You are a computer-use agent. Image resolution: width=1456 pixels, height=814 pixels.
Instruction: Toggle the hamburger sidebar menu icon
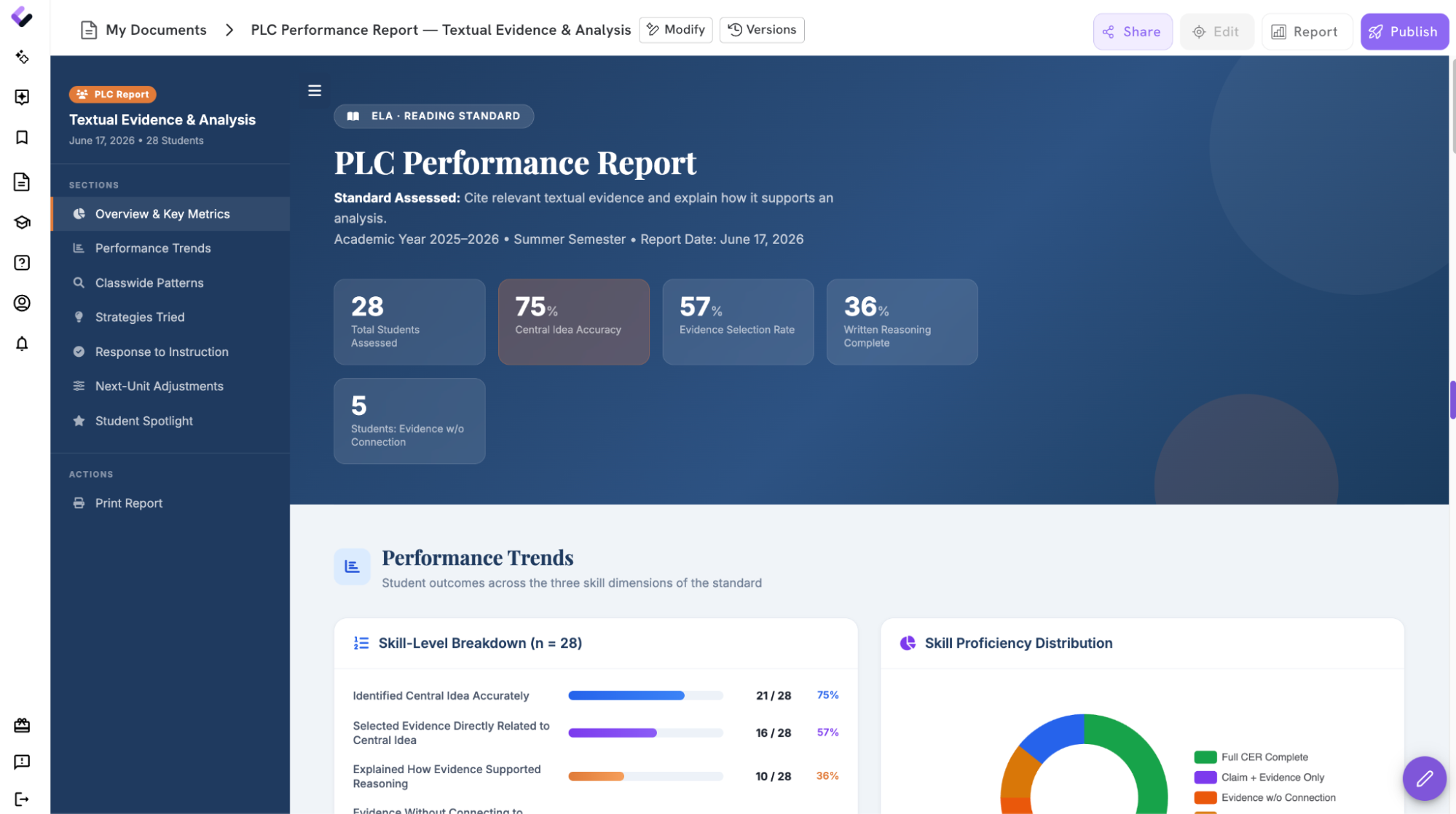click(315, 91)
